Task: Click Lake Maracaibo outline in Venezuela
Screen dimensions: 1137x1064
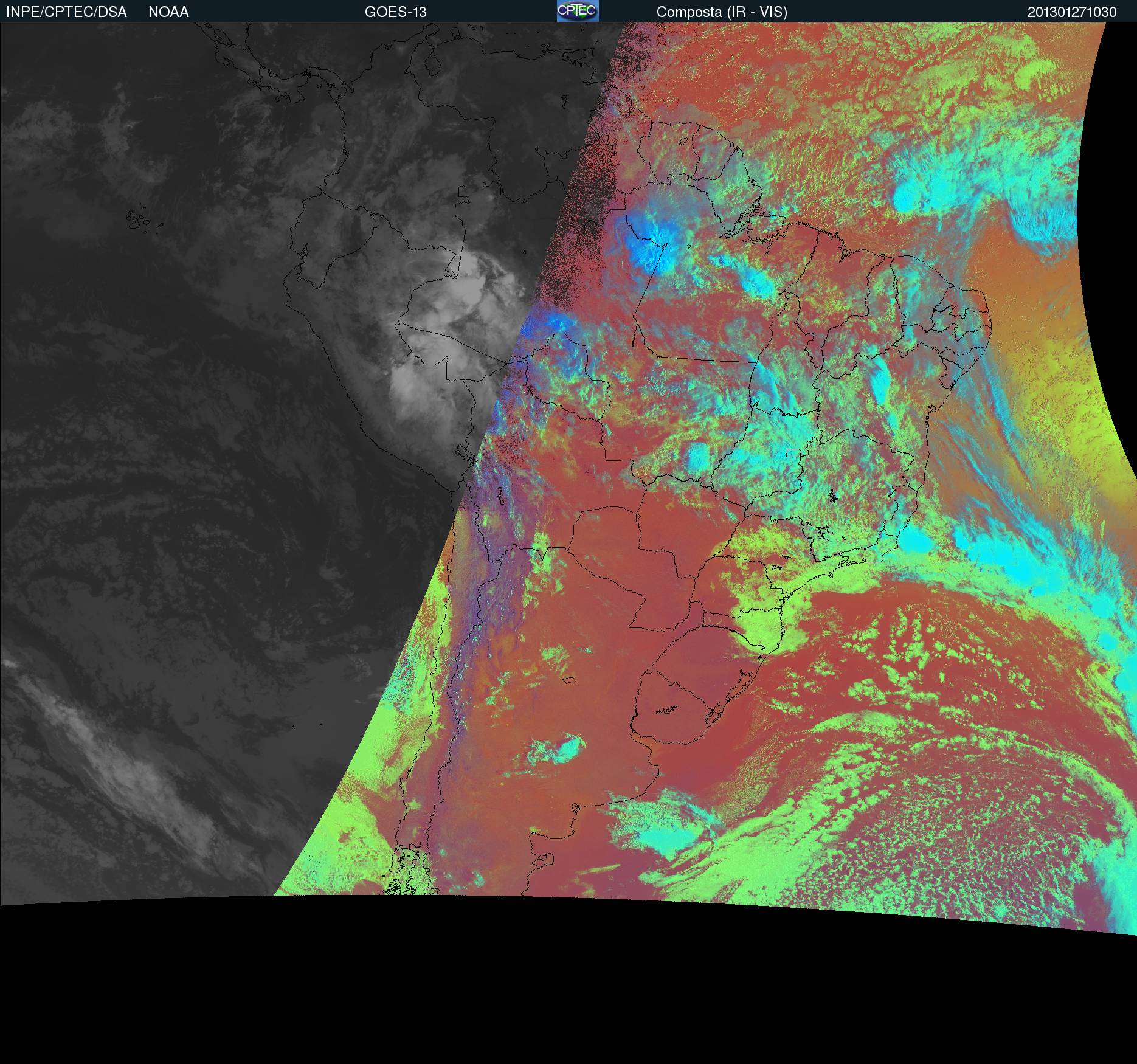Action: point(432,63)
